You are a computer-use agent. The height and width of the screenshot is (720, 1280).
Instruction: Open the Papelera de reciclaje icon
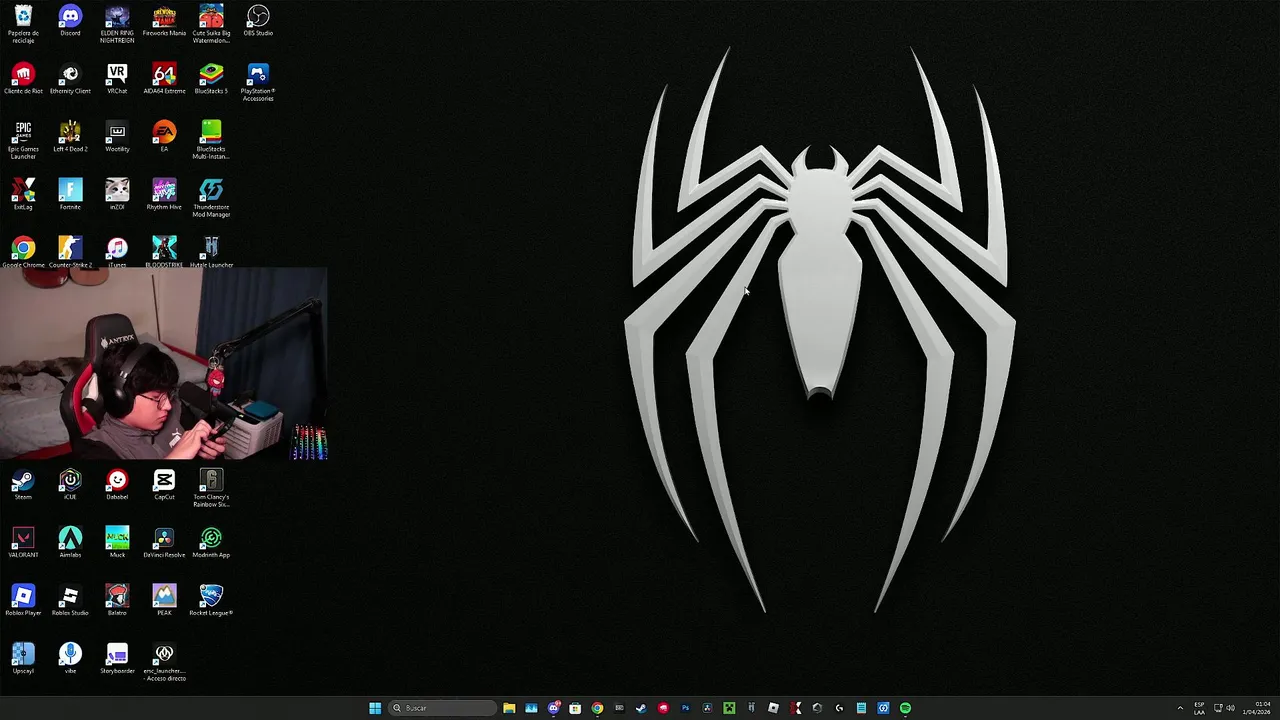click(23, 24)
